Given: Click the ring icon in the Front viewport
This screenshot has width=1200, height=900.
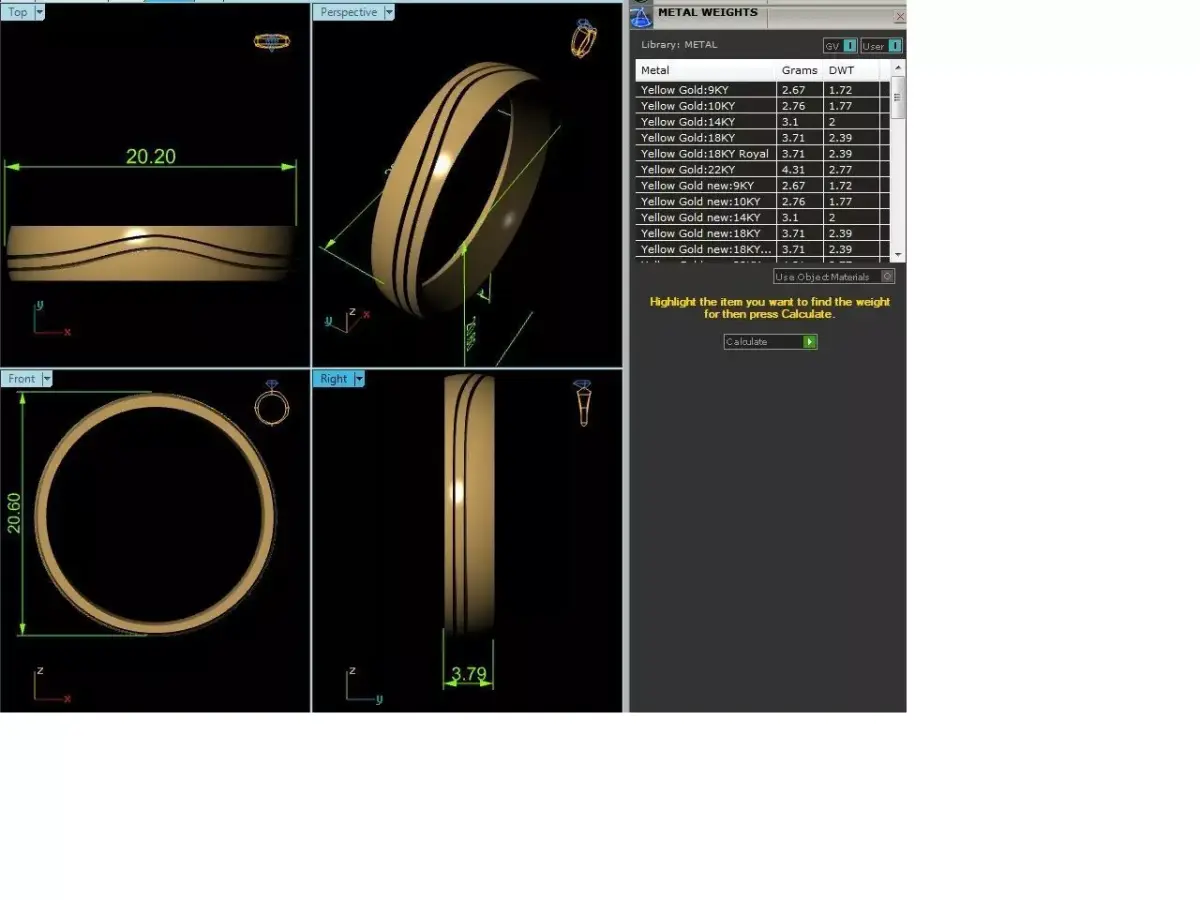Looking at the screenshot, I should (x=271, y=406).
